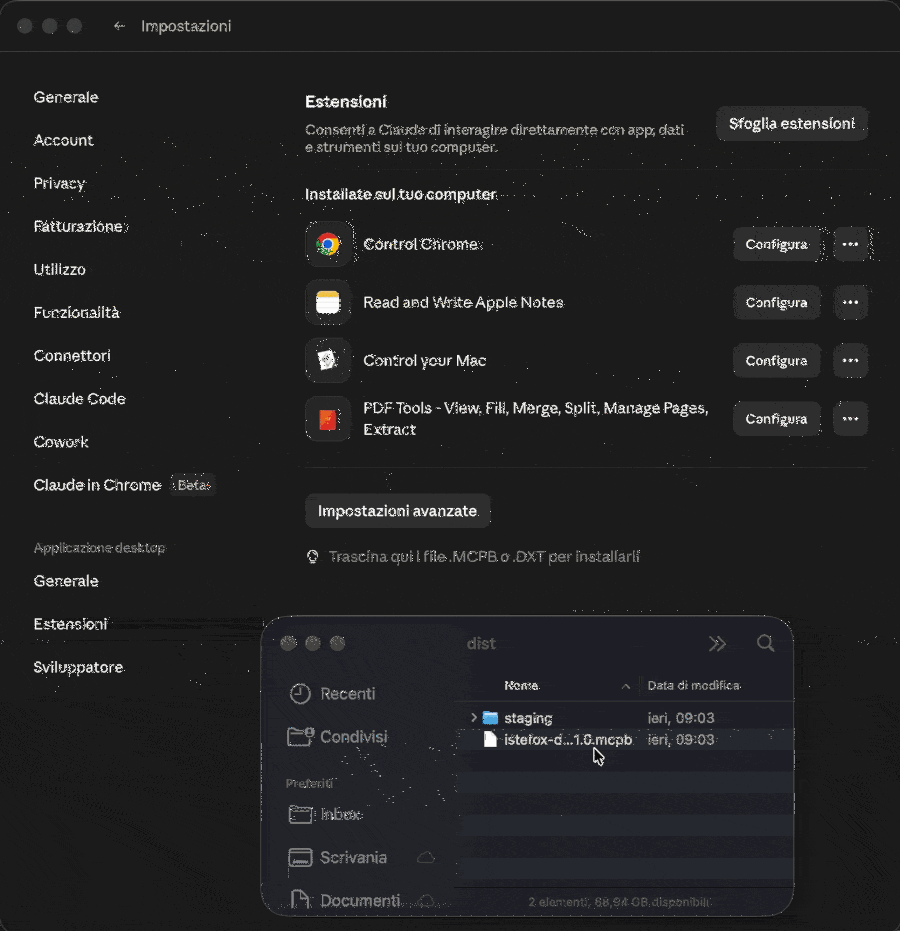This screenshot has width=900, height=931.
Task: Click the Documenti document icon in Finder
Action: coord(300,900)
